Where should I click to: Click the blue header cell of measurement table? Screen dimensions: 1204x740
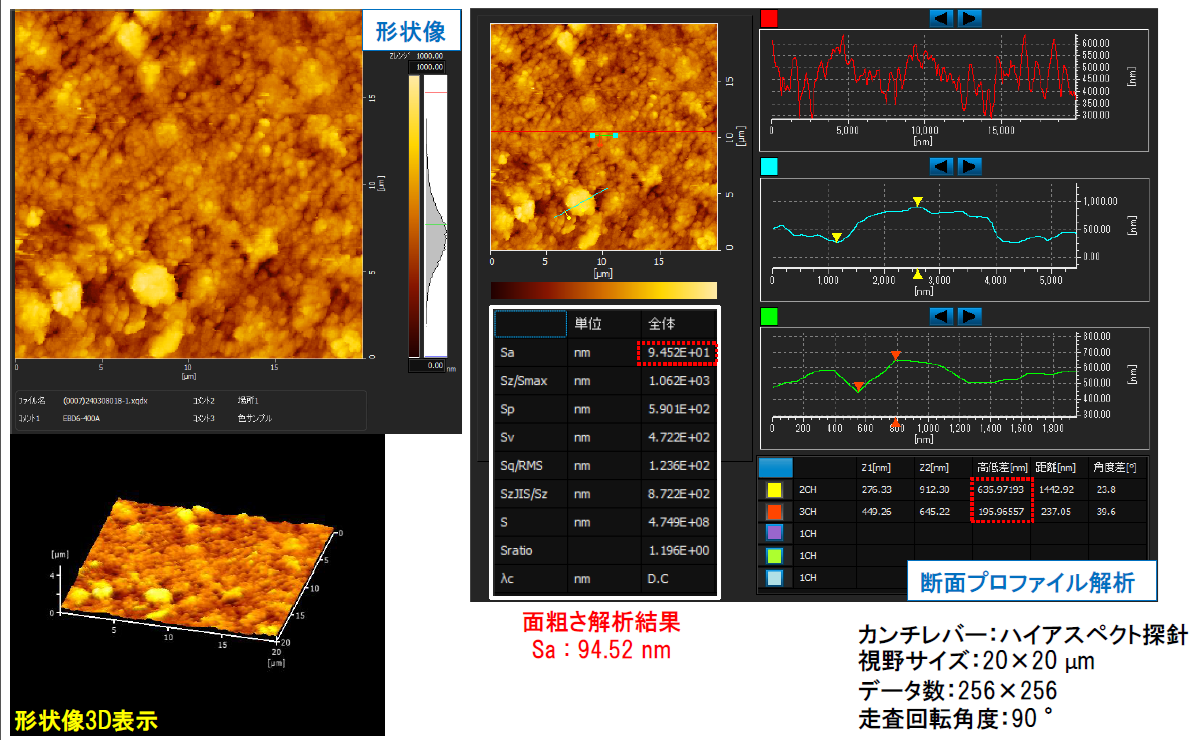pyautogui.click(x=775, y=467)
